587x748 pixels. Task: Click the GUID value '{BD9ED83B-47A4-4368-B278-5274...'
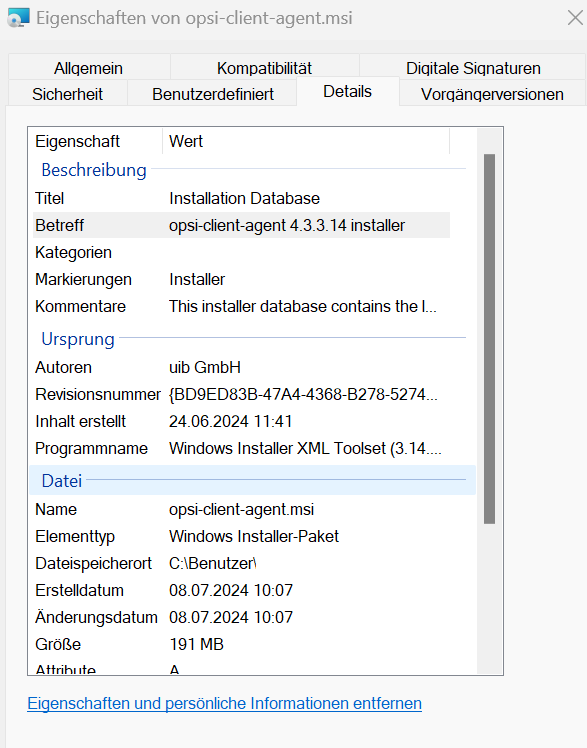coord(303,395)
